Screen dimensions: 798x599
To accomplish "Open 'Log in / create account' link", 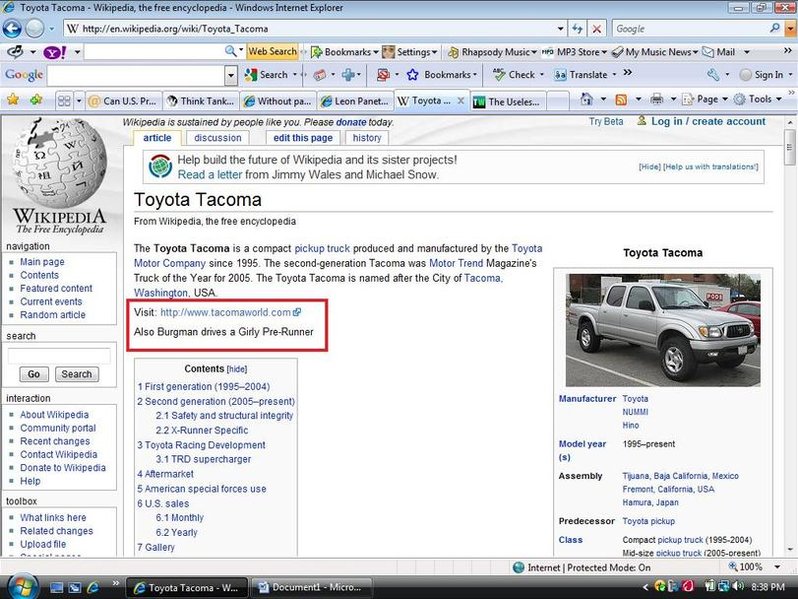I will [708, 122].
